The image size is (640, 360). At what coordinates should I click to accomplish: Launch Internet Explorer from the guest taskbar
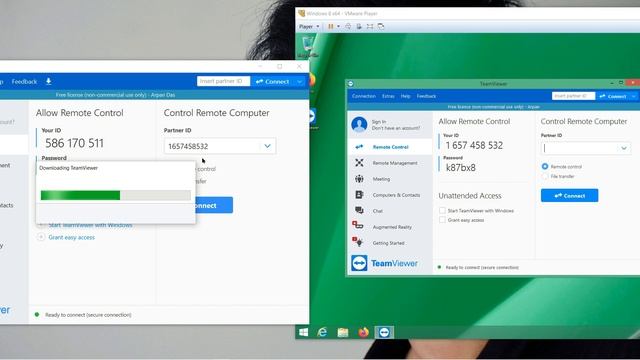coord(322,332)
